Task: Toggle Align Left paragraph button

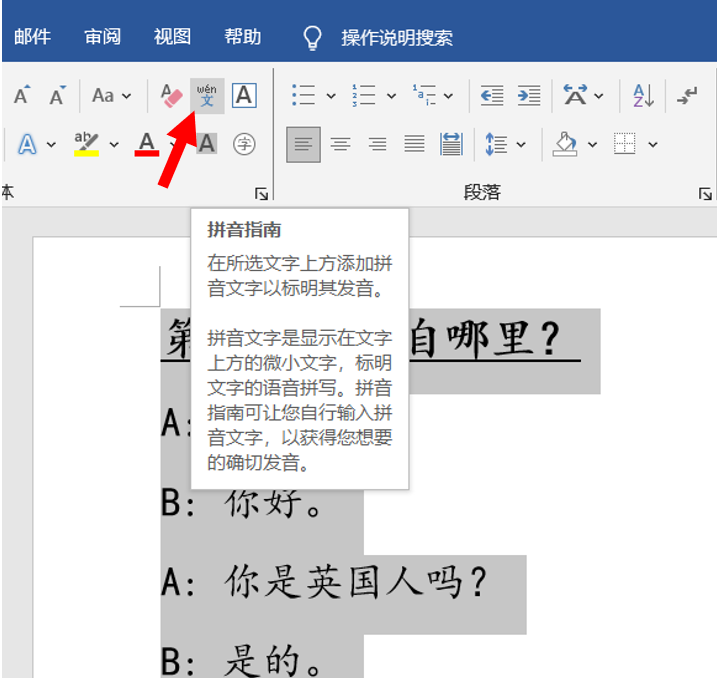Action: [303, 145]
